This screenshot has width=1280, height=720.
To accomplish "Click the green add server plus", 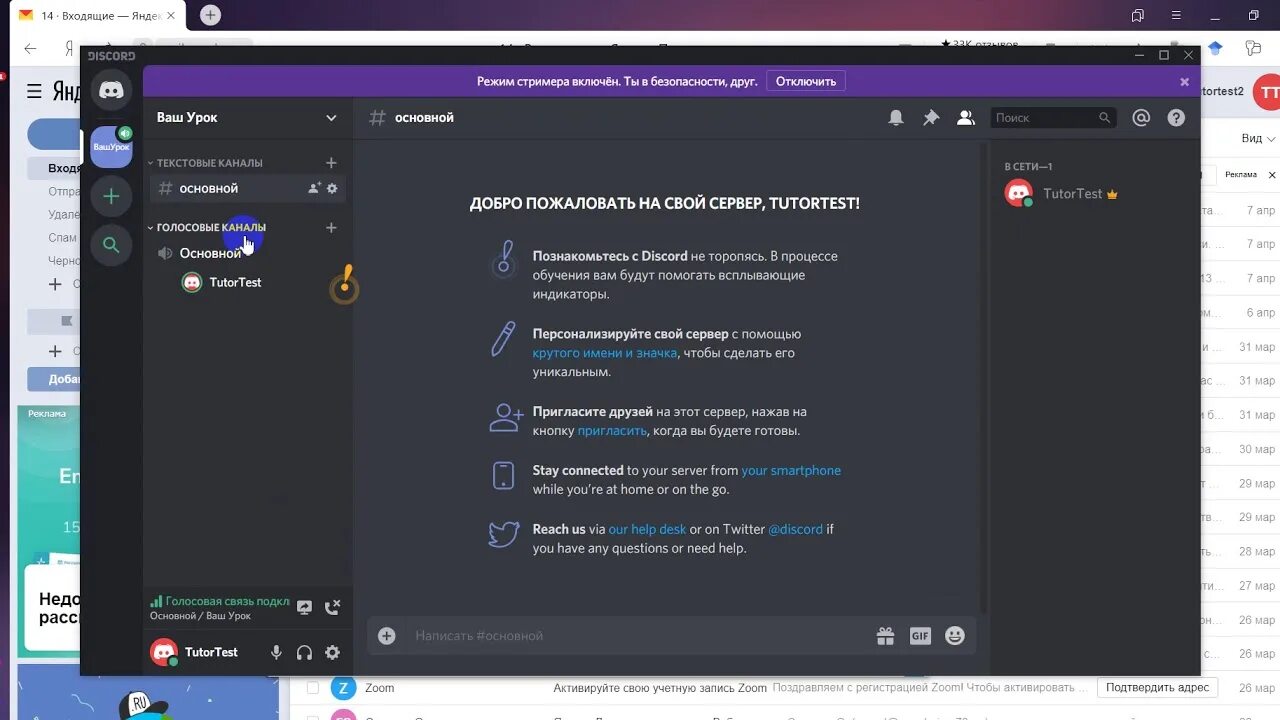I will click(111, 196).
